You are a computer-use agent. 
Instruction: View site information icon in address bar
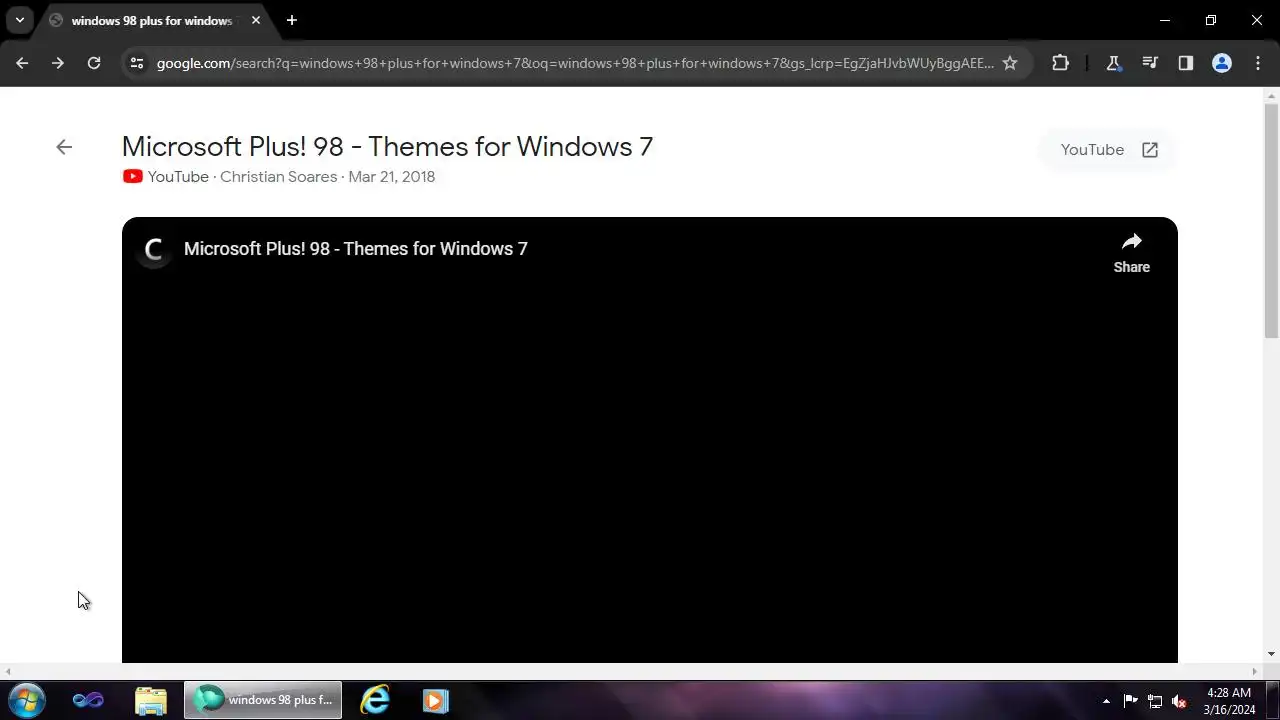pyautogui.click(x=137, y=63)
